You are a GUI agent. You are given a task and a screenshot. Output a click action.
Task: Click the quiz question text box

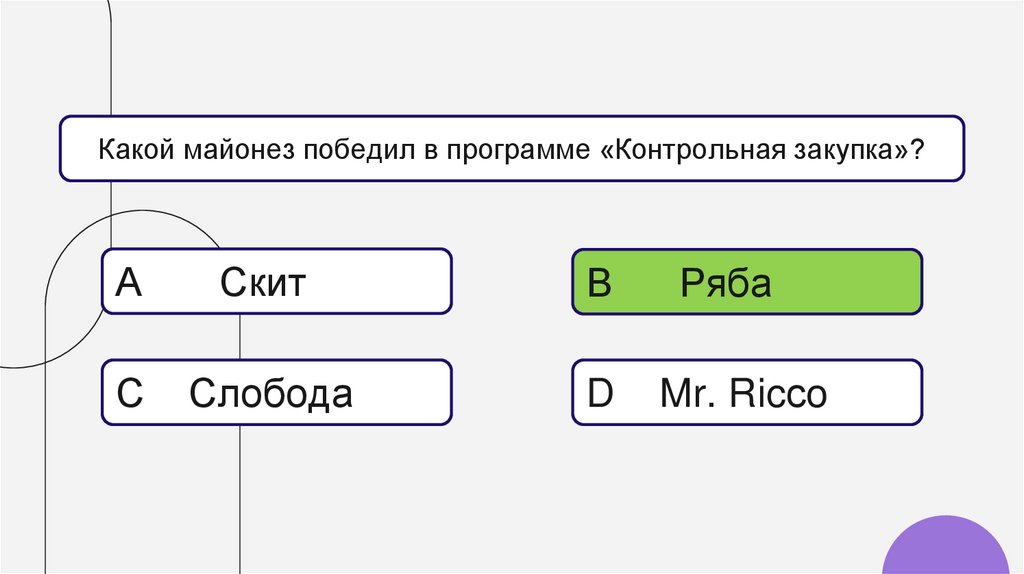[x=511, y=149]
